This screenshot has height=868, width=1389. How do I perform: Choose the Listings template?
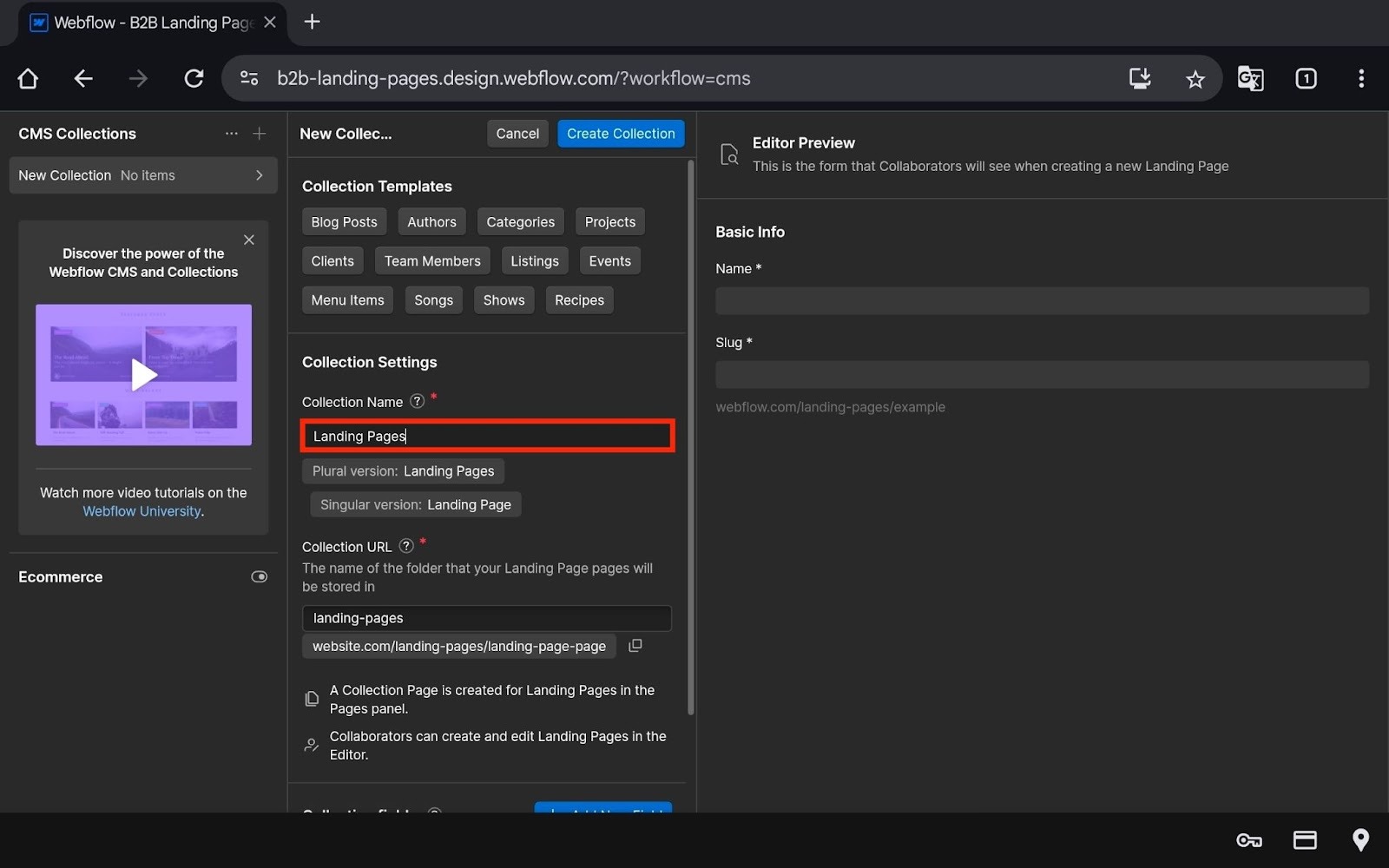(535, 261)
